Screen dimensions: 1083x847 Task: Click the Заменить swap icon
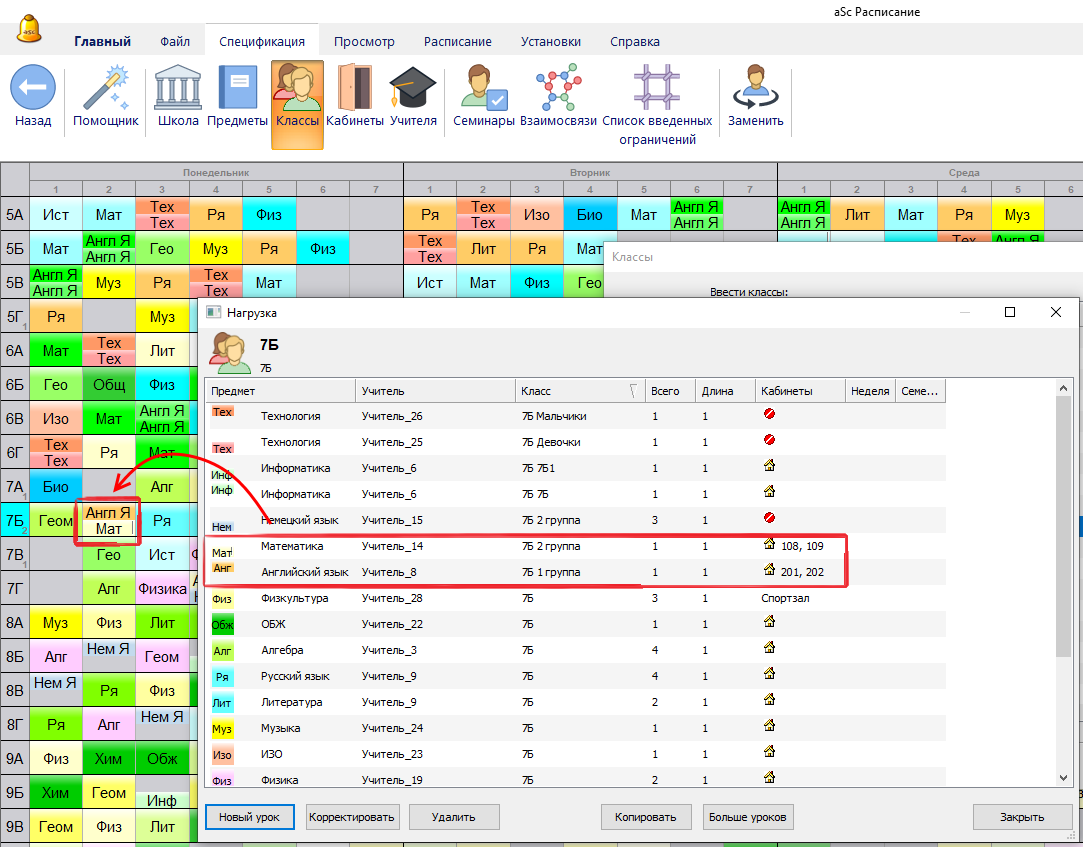pos(756,88)
